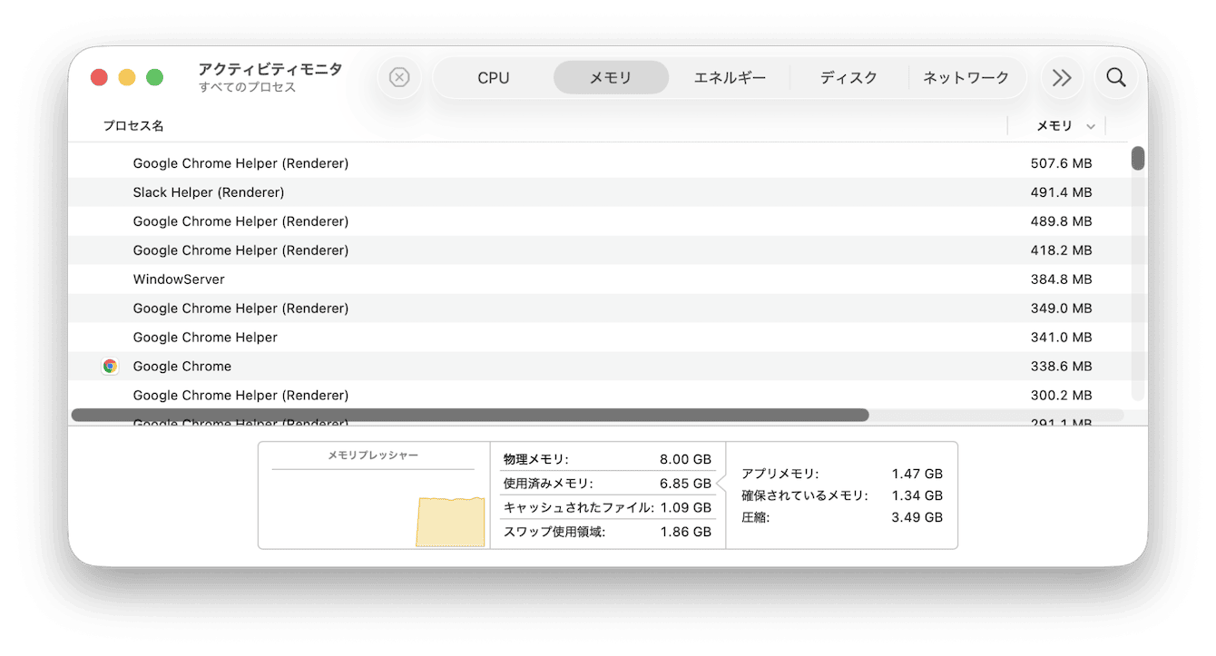Close the window with the red button
Viewport: 1216px width, 656px height.
coord(99,77)
